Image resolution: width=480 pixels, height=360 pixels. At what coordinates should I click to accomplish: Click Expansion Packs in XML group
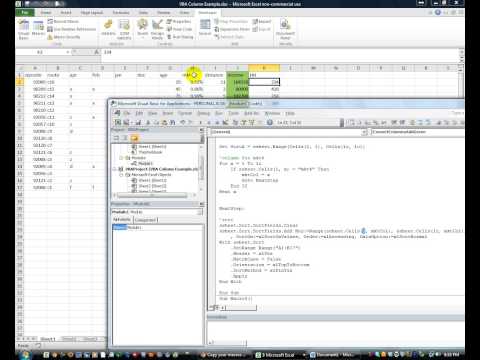tap(232, 29)
